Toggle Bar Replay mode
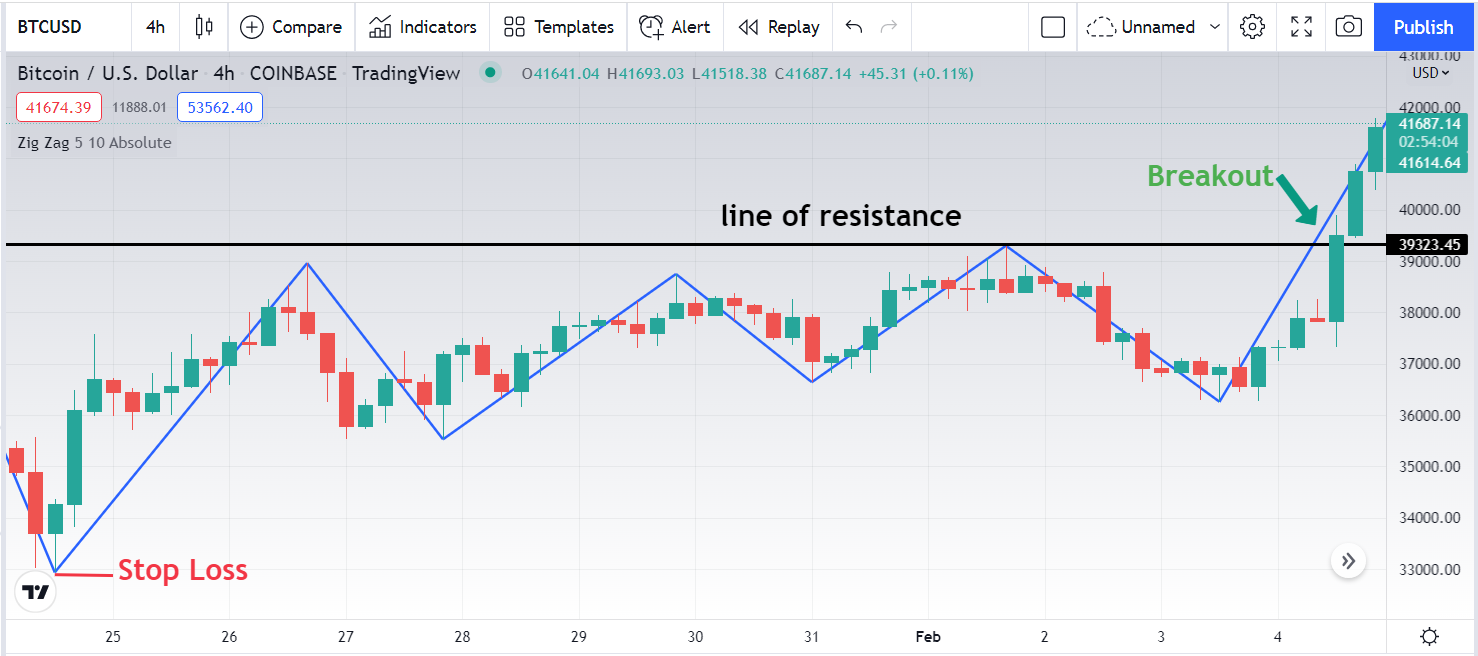Viewport: 1478px width, 656px height. (x=779, y=27)
